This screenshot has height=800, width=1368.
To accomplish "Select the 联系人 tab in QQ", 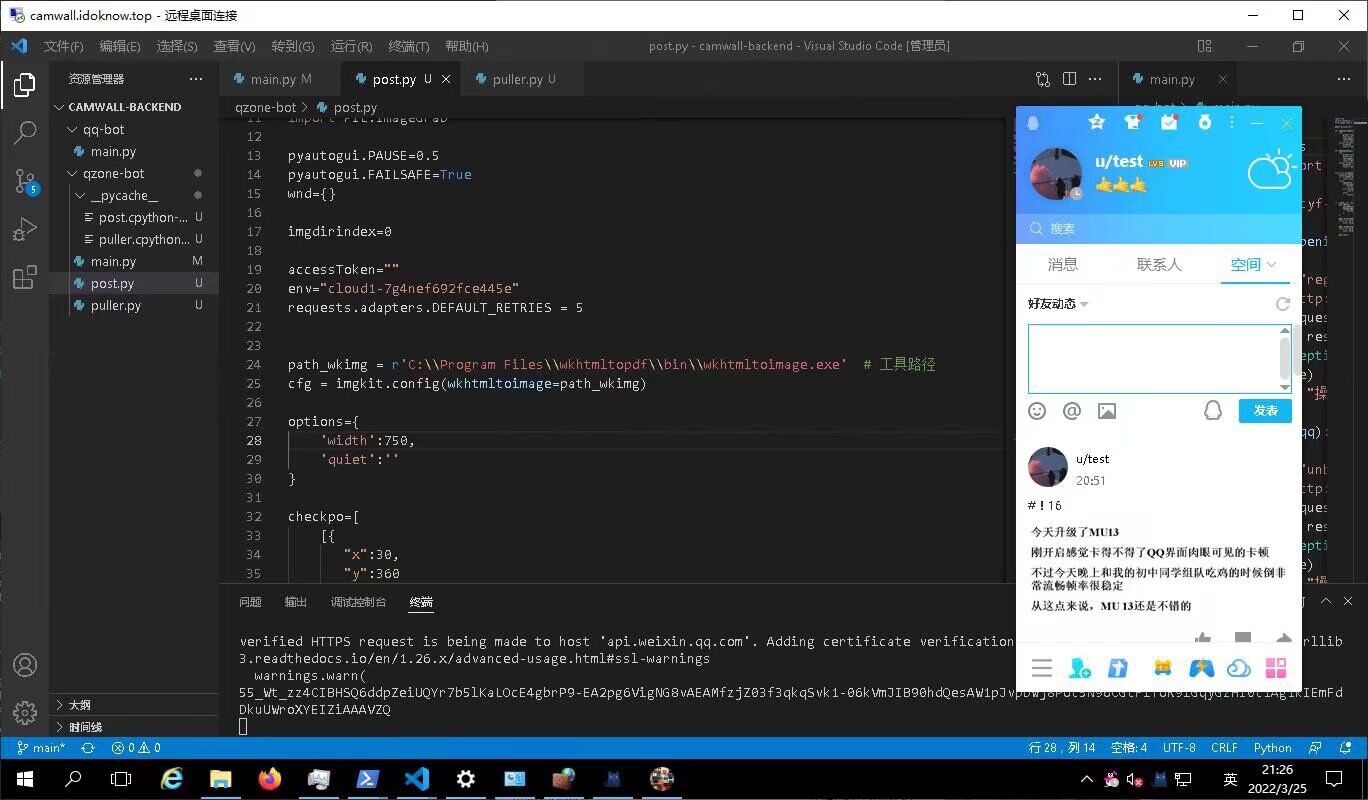I will click(x=1158, y=264).
